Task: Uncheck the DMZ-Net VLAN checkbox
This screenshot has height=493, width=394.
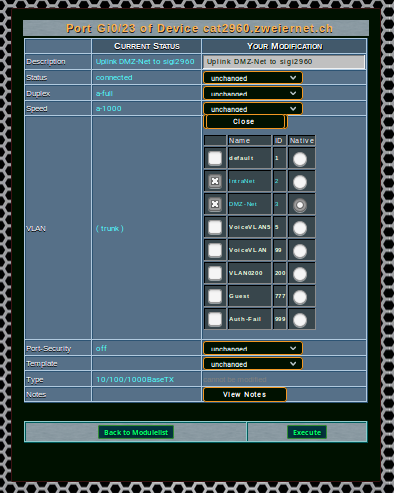Action: coord(215,204)
